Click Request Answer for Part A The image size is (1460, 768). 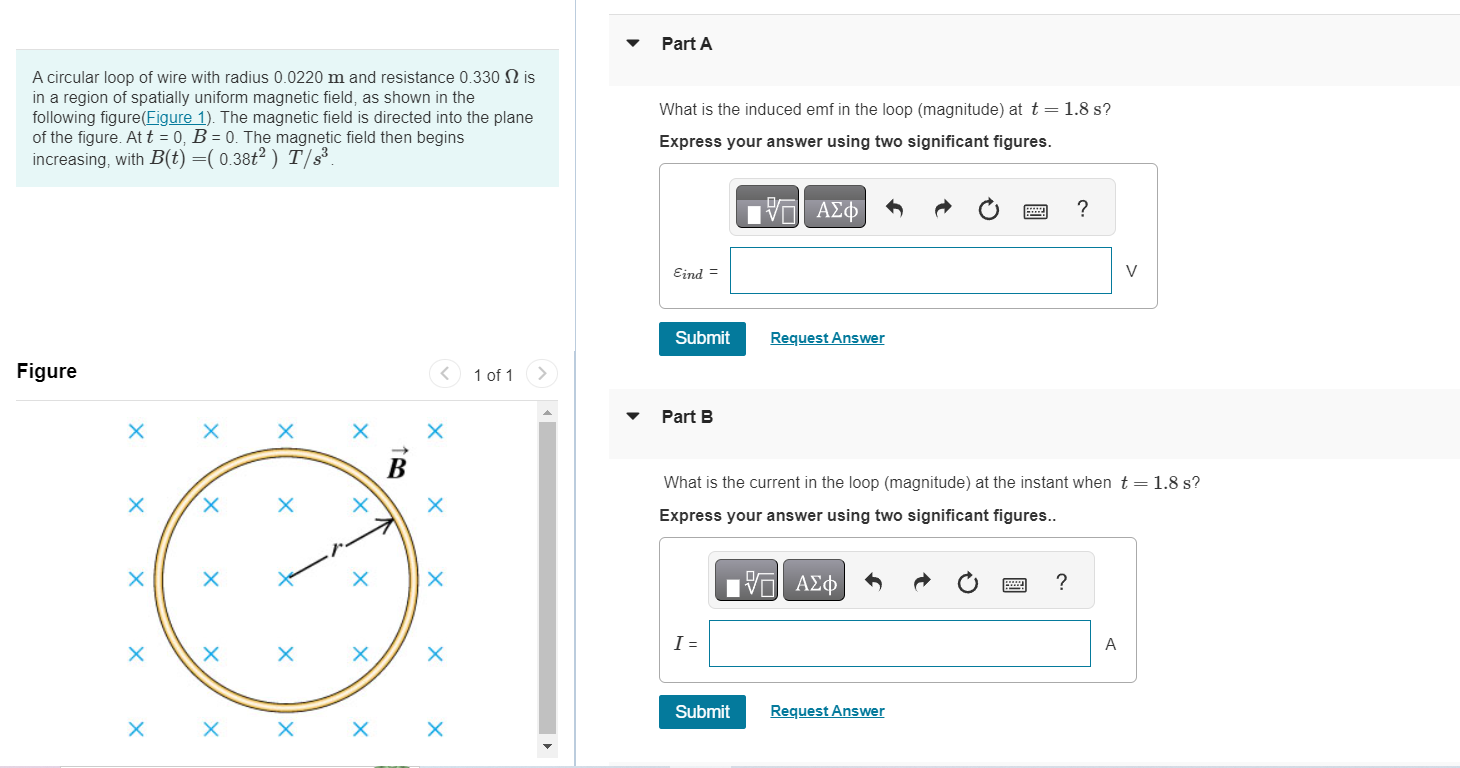pos(827,337)
